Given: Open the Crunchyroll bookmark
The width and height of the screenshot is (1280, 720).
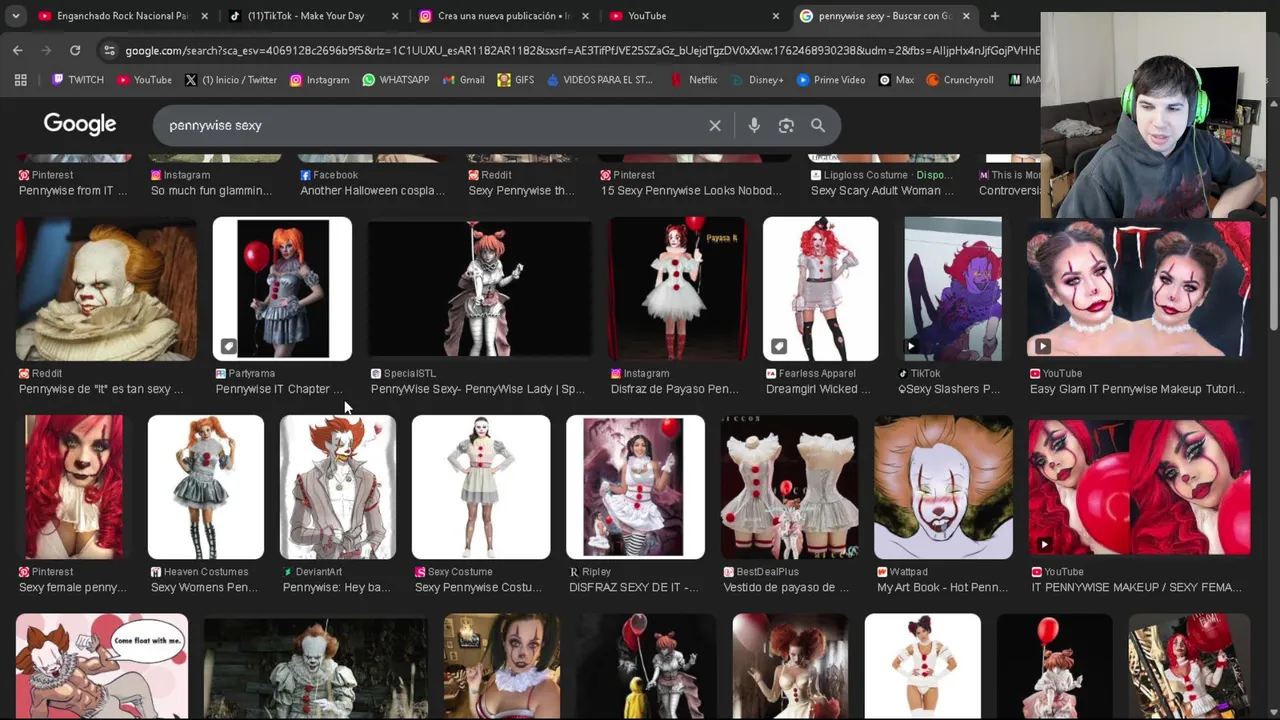Looking at the screenshot, I should coord(960,80).
